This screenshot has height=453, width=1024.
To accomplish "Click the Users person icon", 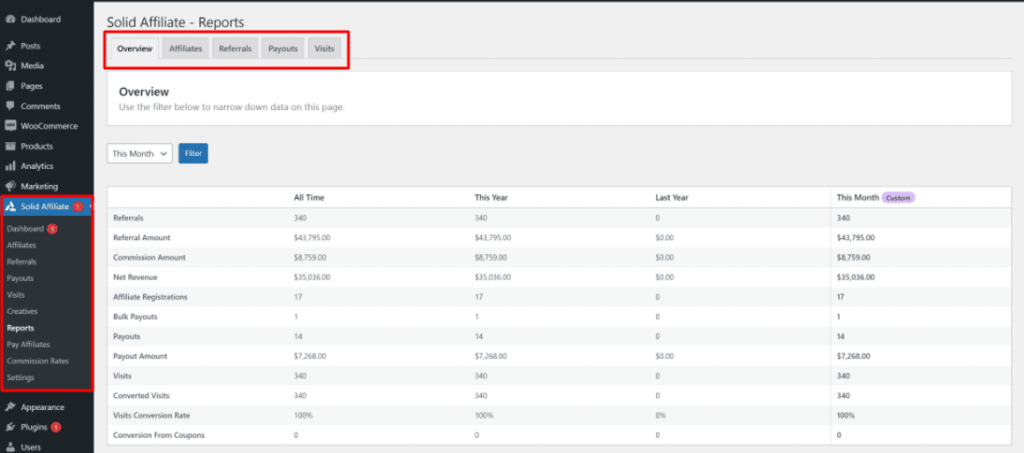I will (x=10, y=447).
